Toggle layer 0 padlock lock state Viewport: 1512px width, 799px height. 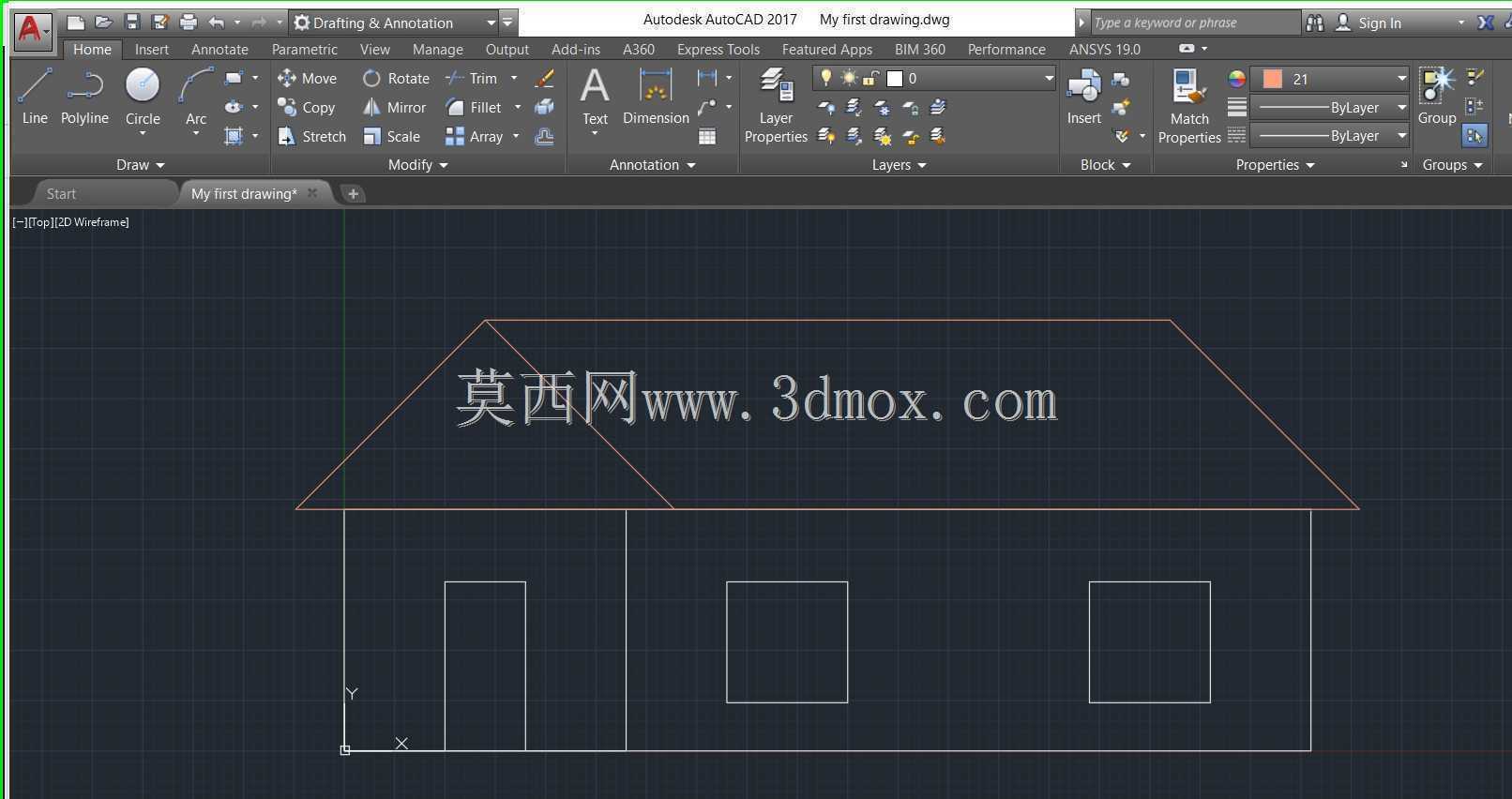click(x=871, y=79)
